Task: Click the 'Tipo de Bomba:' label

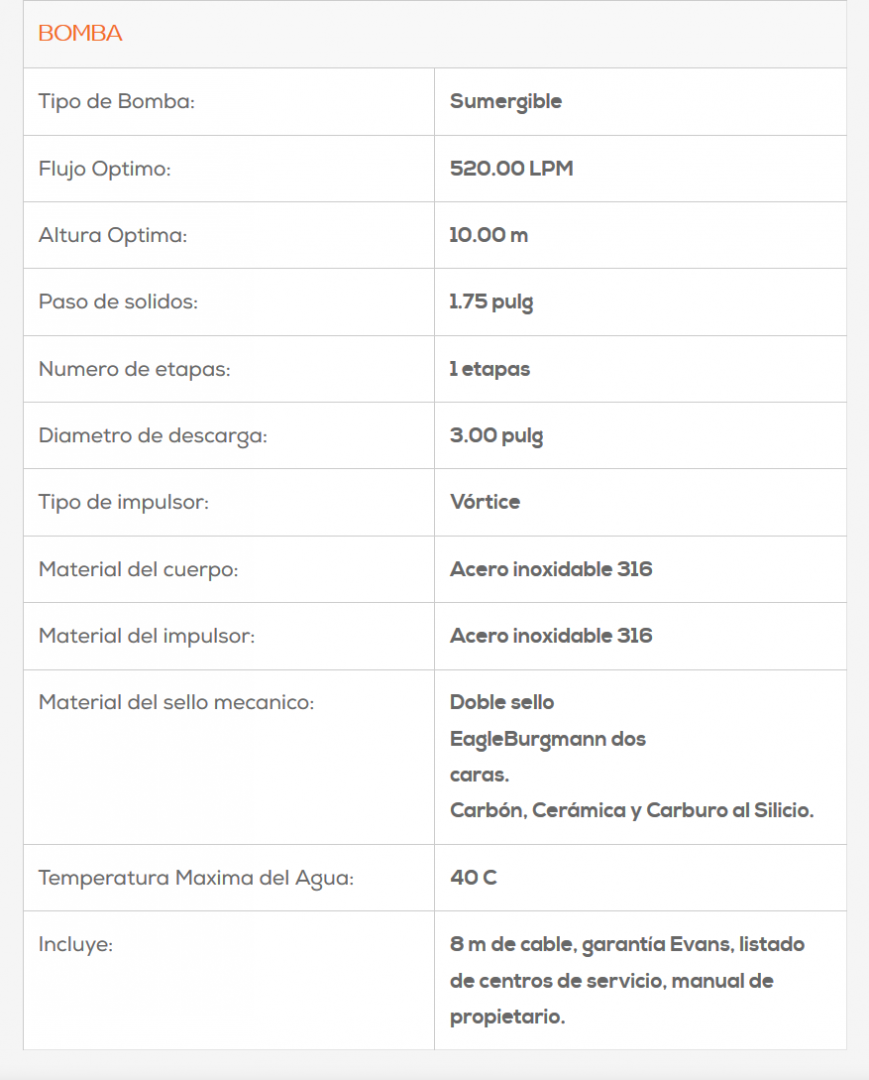Action: coord(116,102)
